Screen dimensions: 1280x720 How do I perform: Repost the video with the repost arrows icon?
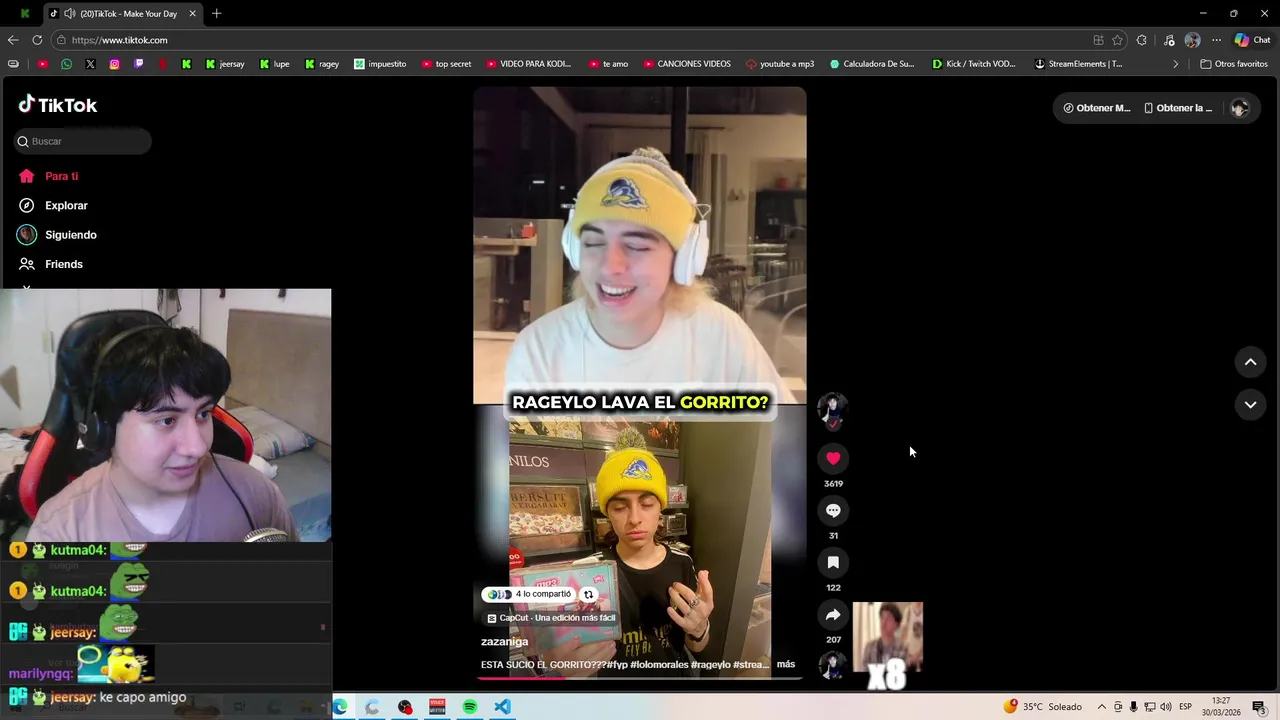pyautogui.click(x=588, y=594)
